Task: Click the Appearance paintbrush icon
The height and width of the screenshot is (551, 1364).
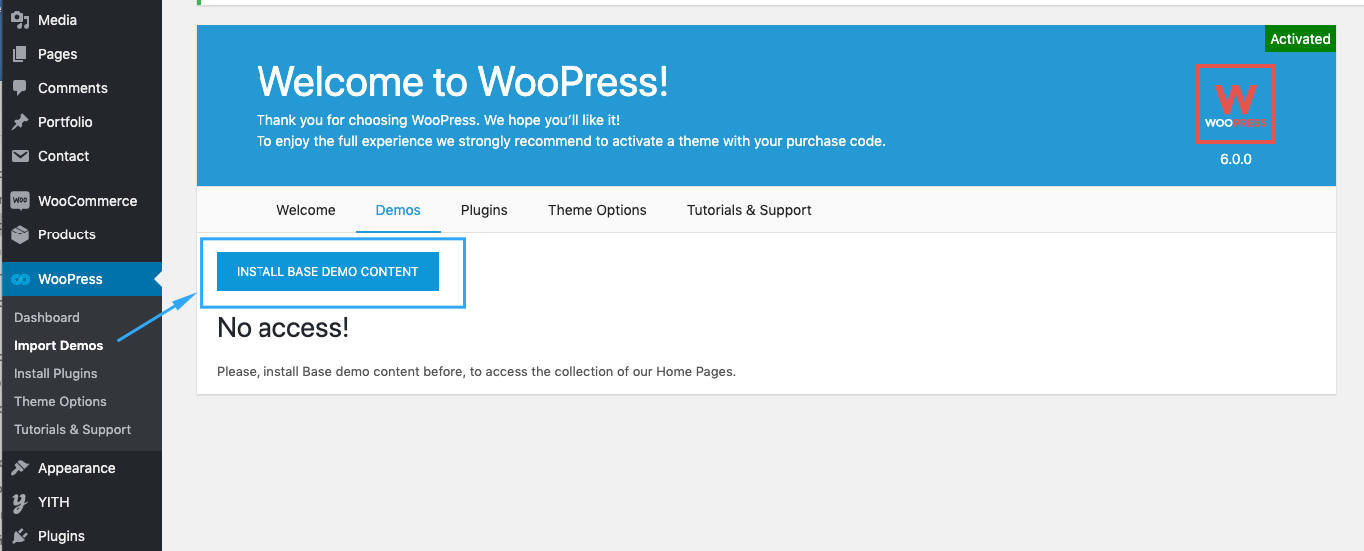Action: click(x=20, y=468)
